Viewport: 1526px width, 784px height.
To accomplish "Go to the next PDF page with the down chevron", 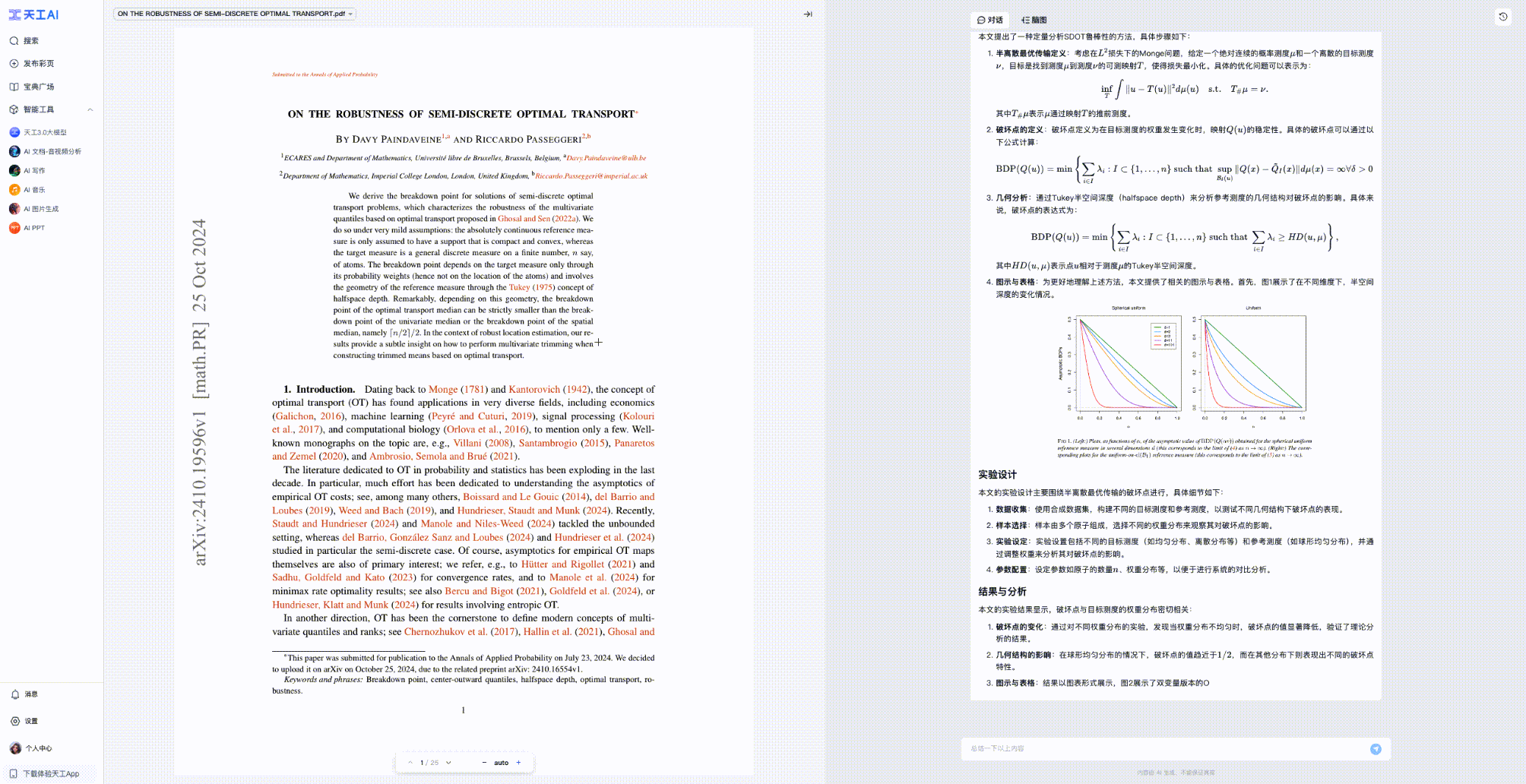I will tap(448, 763).
